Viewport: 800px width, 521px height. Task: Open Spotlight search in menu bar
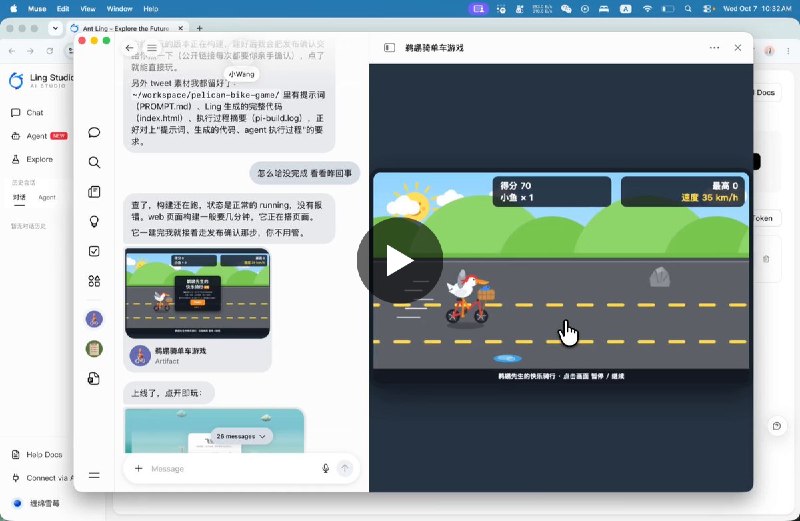pos(688,9)
